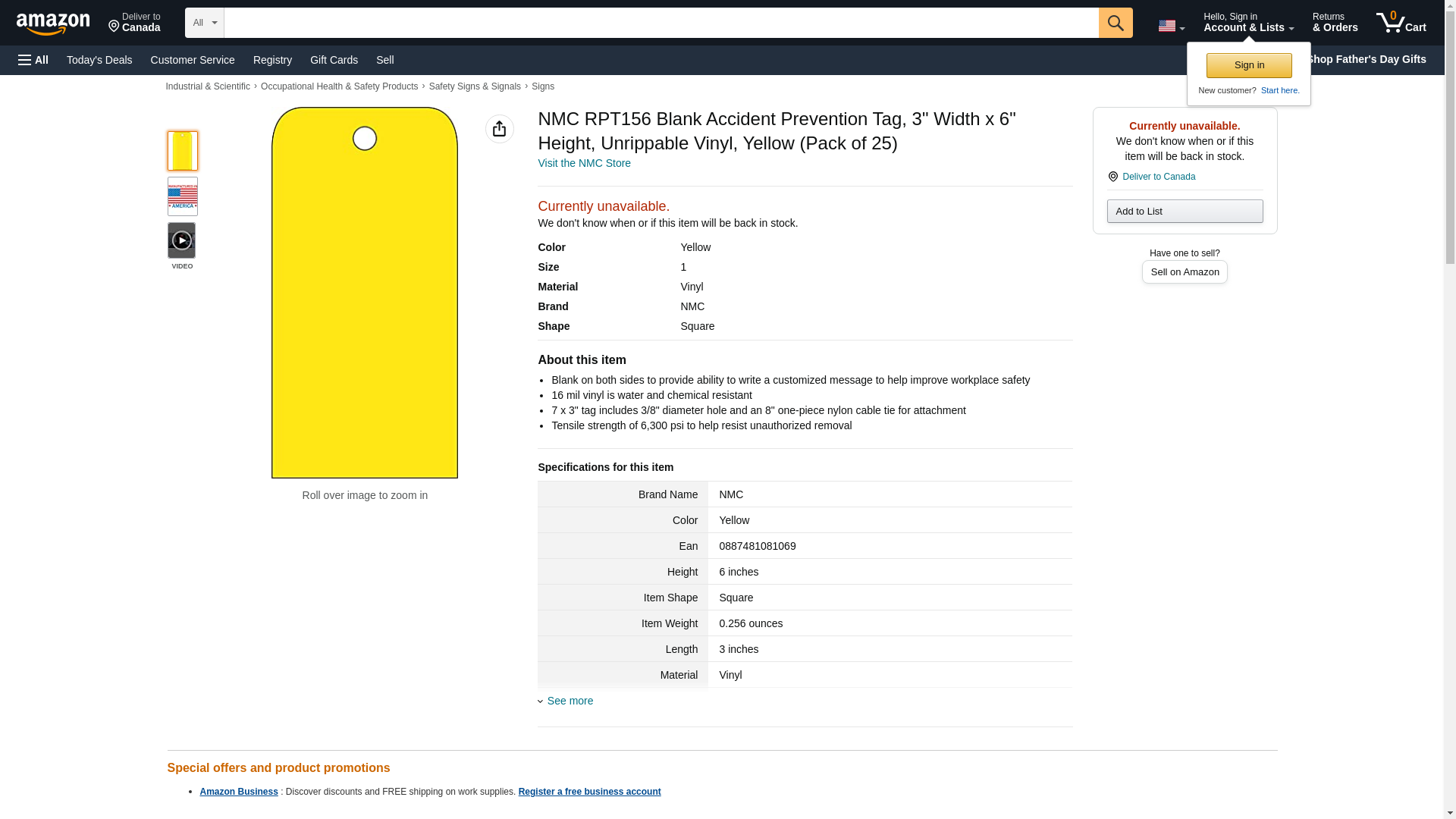
Task: Click Deliver to Canada location in header
Action: tap(134, 23)
